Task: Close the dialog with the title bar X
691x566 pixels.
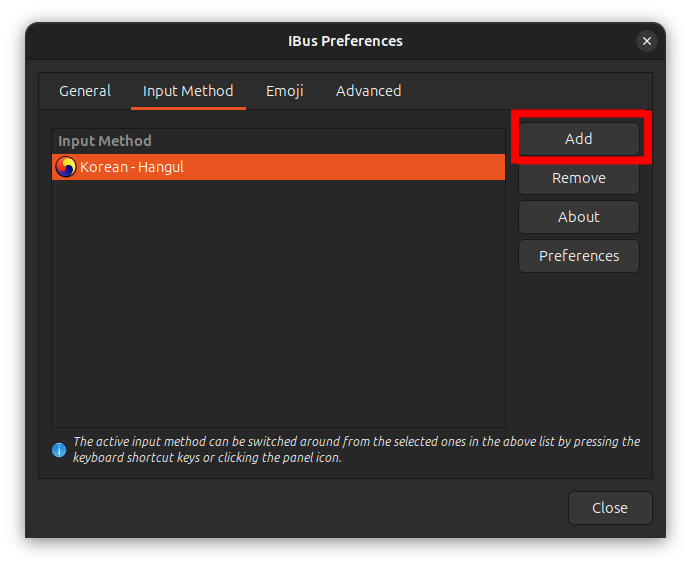Action: click(x=646, y=41)
